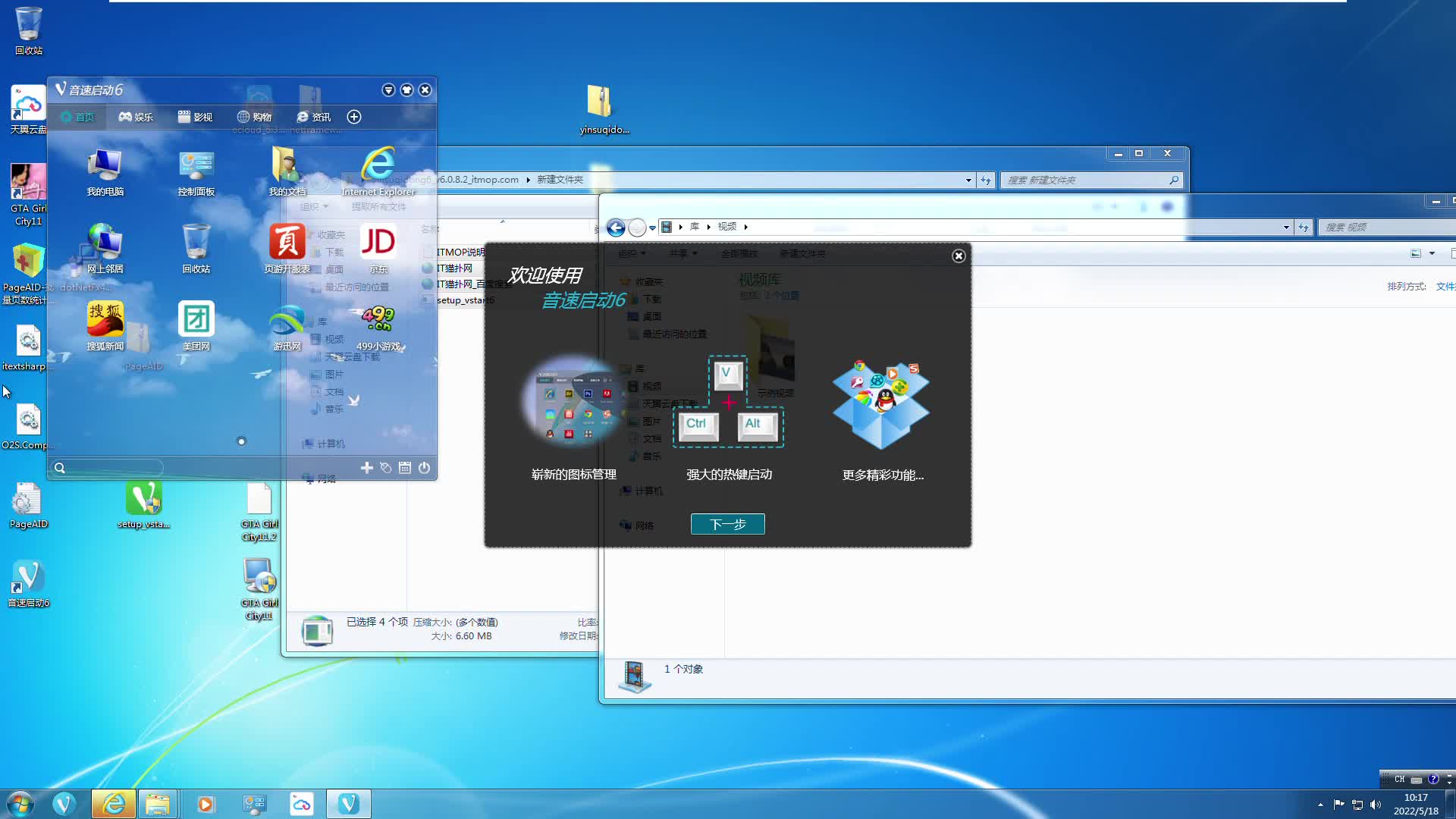This screenshot has width=1456, height=819.
Task: Close the 欢迎使用 welcome dialog
Action: coord(959,256)
